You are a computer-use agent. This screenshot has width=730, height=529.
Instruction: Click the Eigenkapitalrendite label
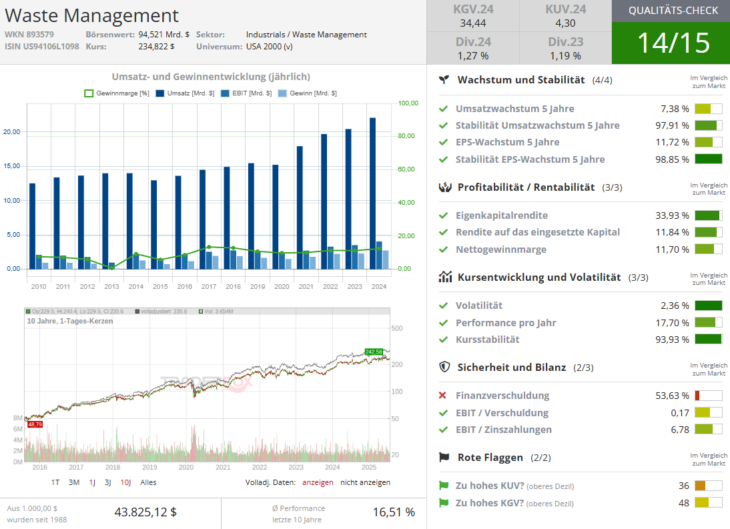501,216
